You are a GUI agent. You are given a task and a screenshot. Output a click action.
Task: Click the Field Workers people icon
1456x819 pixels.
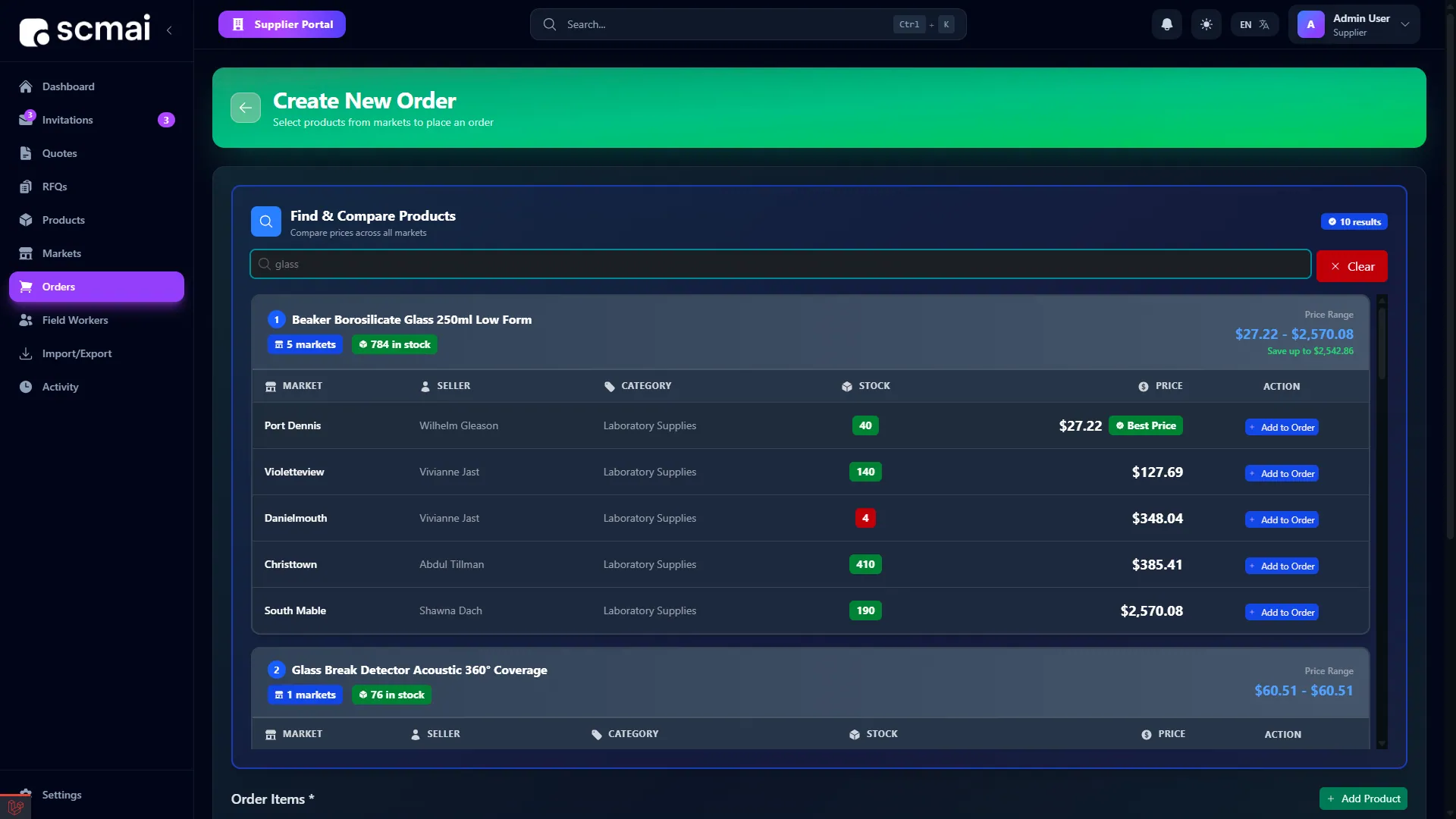[x=26, y=320]
